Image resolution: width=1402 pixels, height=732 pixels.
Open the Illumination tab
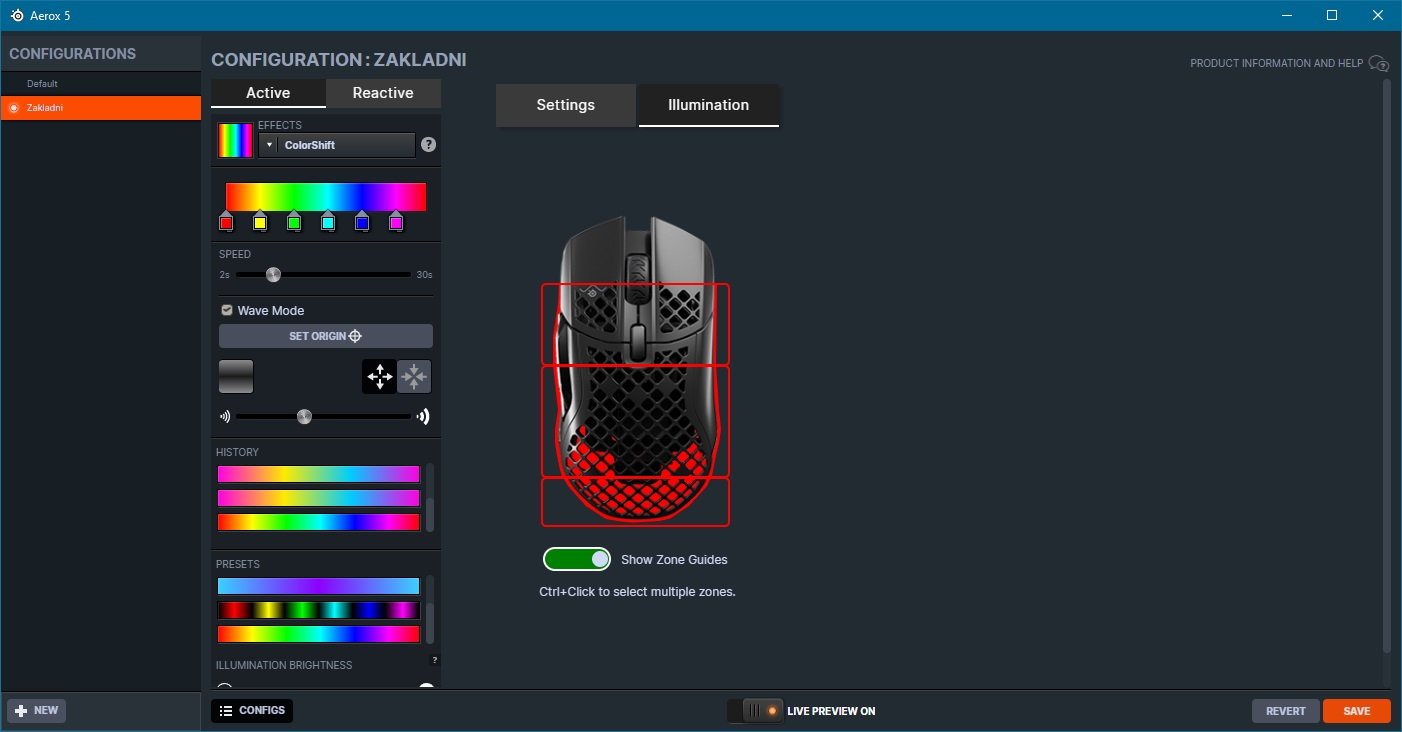point(709,105)
